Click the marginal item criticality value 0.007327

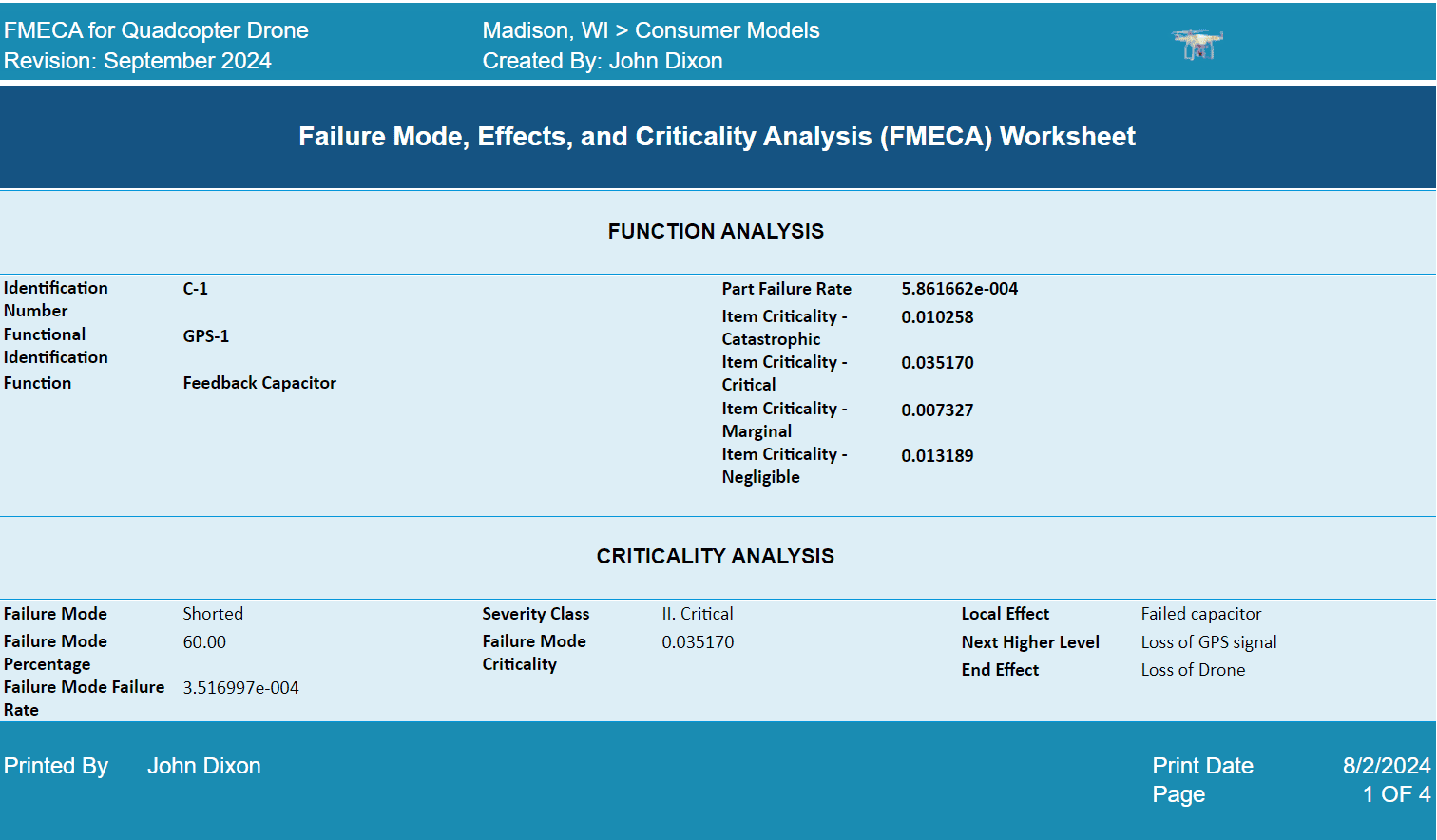[937, 410]
